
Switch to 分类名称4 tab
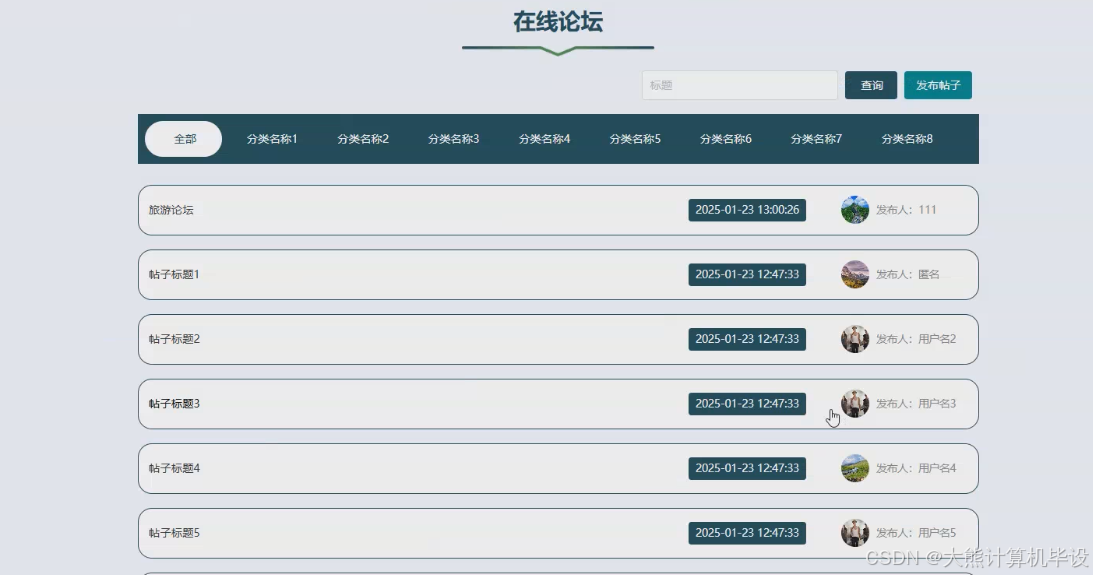544,139
